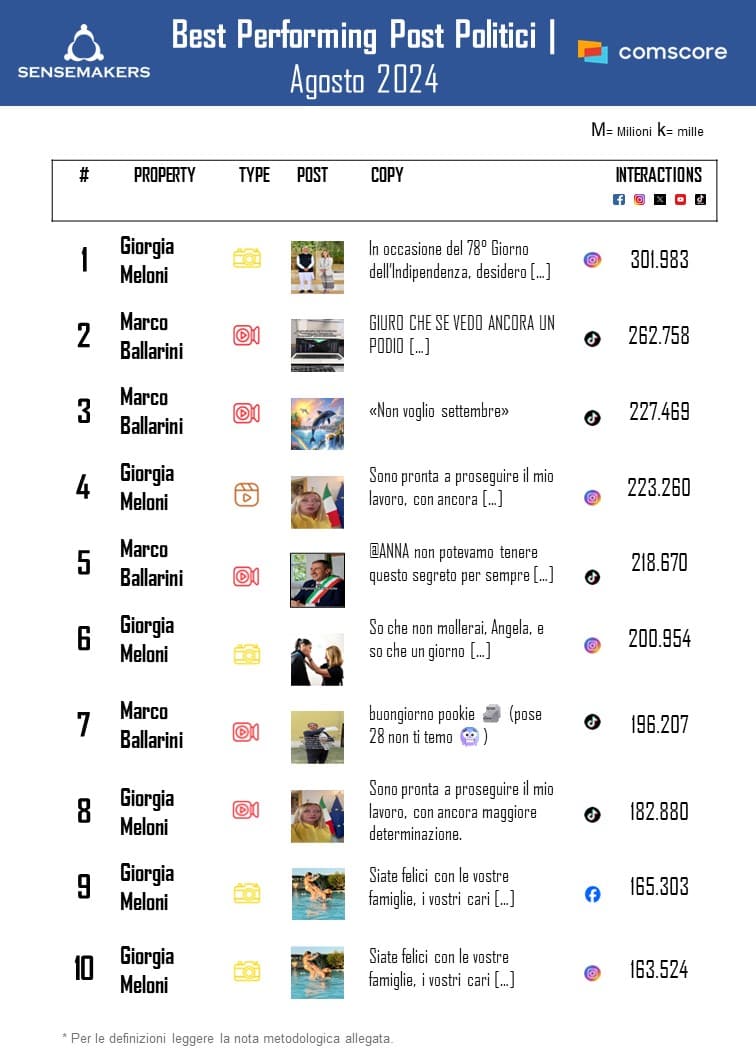Click the video icon for «Non voglio settembre»
The width and height of the screenshot is (756, 1058).
pyautogui.click(x=246, y=413)
